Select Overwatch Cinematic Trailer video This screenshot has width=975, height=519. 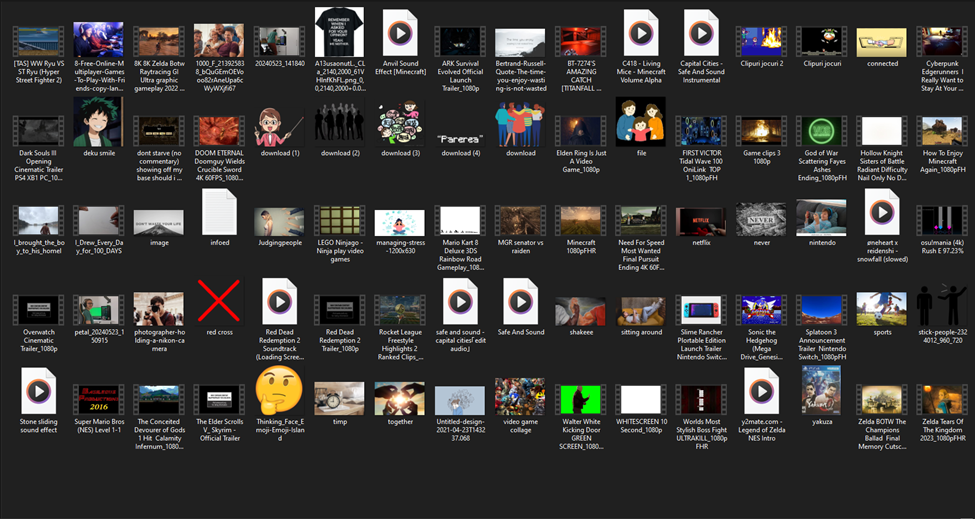pyautogui.click(x=39, y=310)
